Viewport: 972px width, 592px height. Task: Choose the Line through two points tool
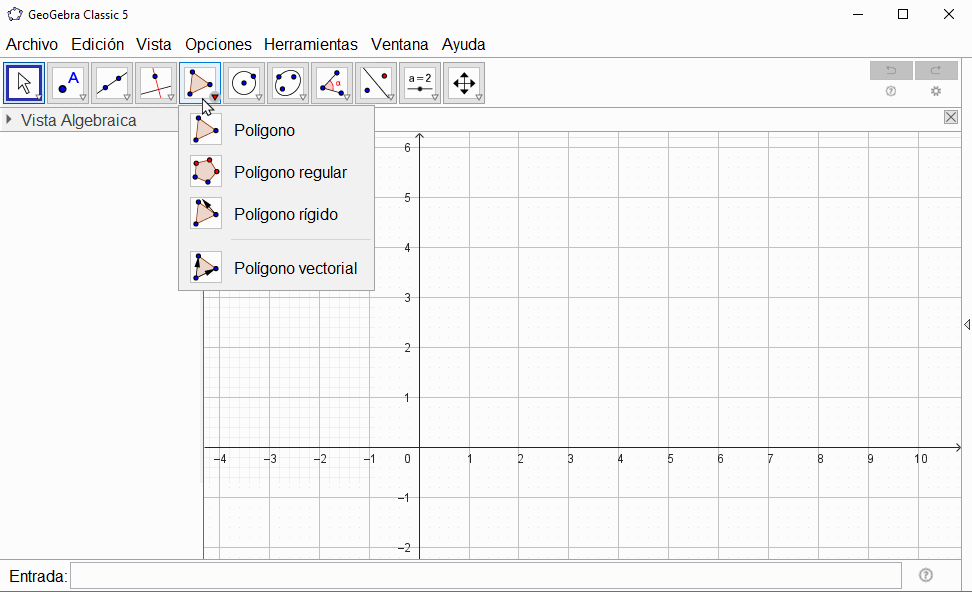coord(112,83)
